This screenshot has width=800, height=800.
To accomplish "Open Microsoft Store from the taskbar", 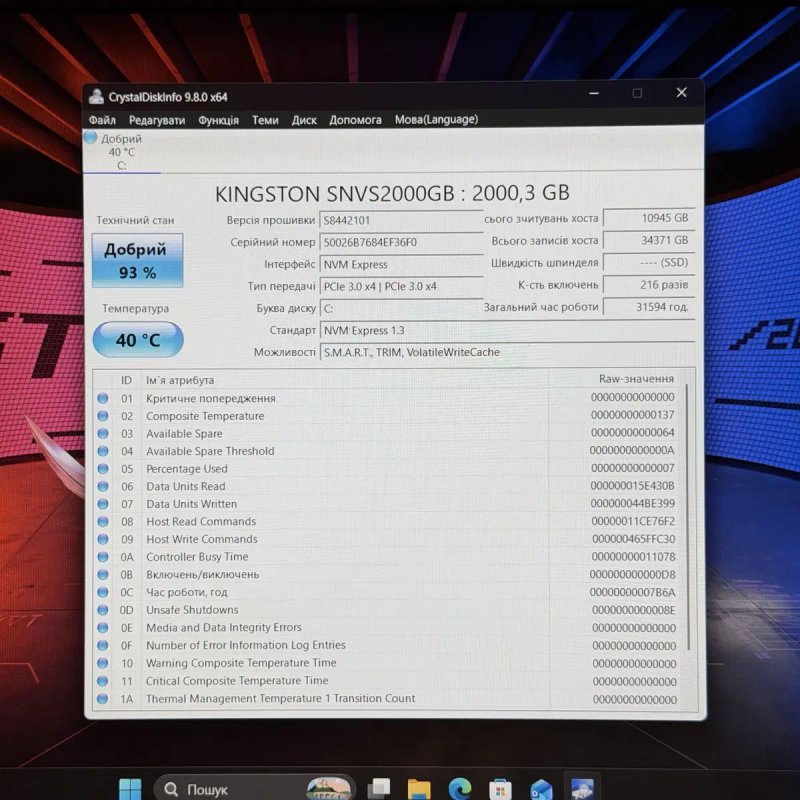I will coord(500,789).
